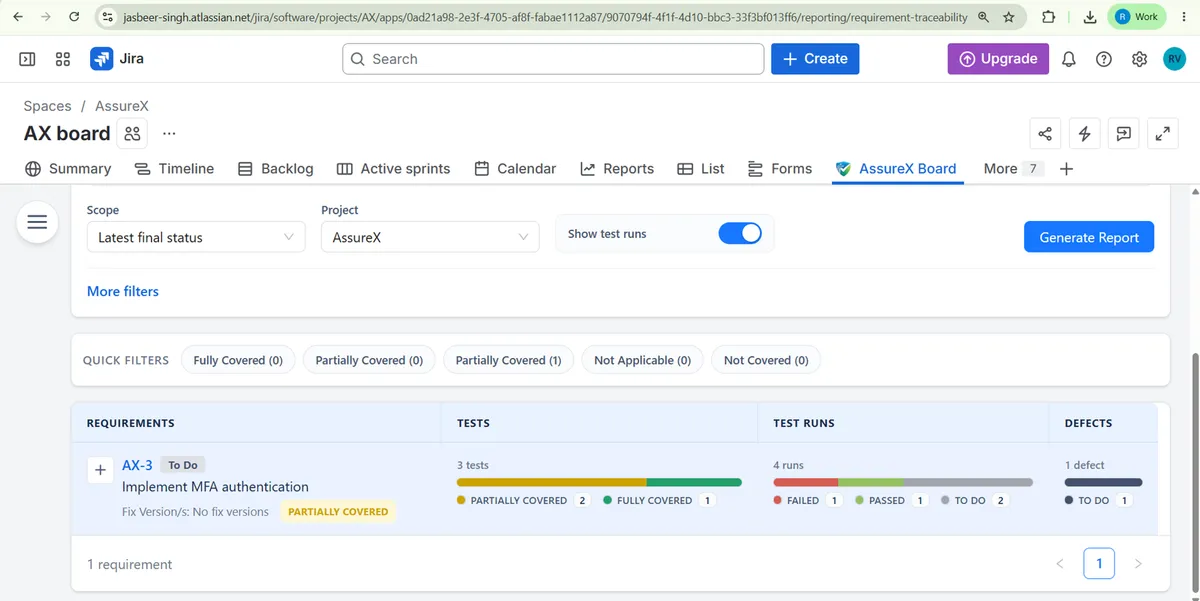Toggle the Partially Covered (1) quick filter
Screen dimensions: 1200x601
[x=508, y=360]
